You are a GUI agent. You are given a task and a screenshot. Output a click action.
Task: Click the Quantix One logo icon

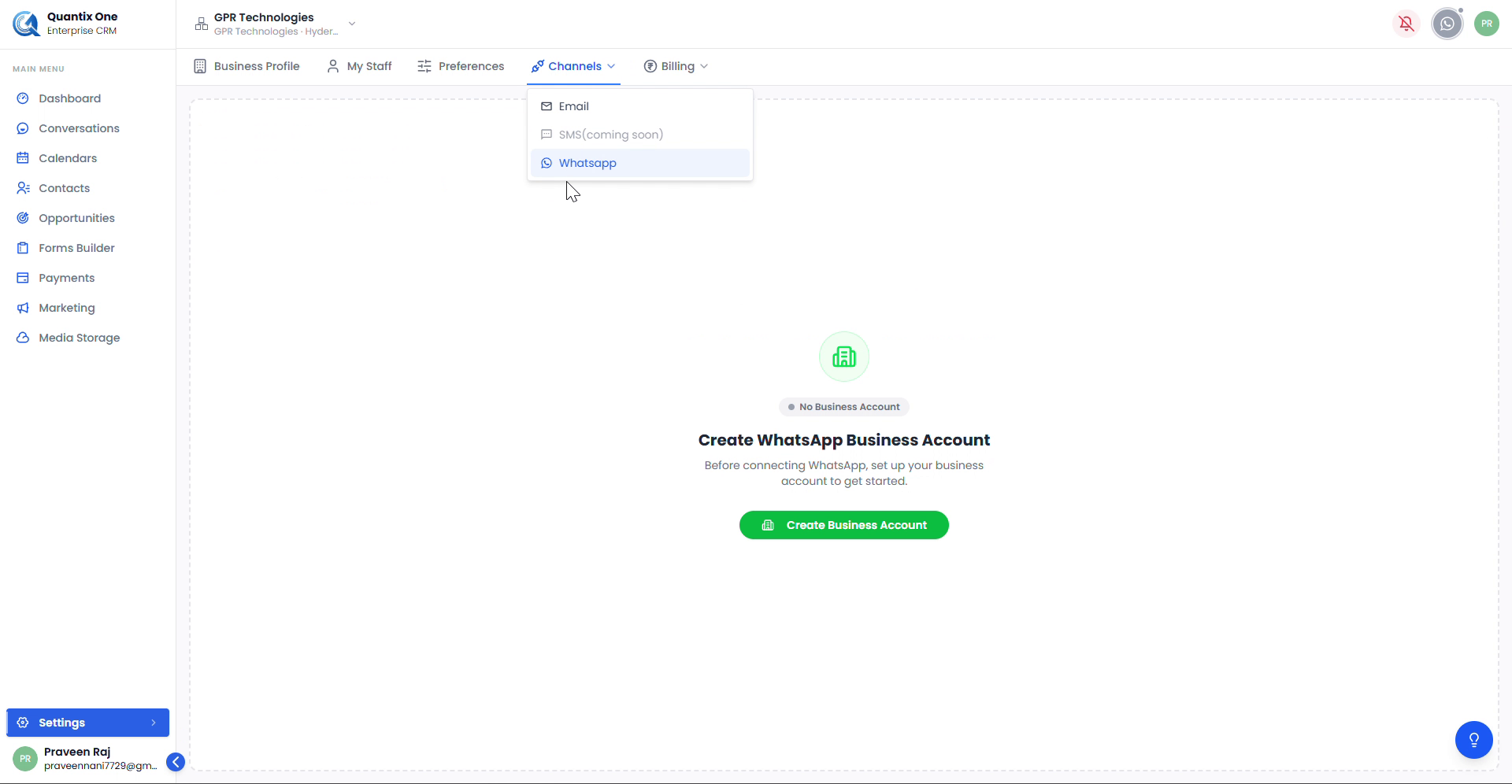pos(26,24)
